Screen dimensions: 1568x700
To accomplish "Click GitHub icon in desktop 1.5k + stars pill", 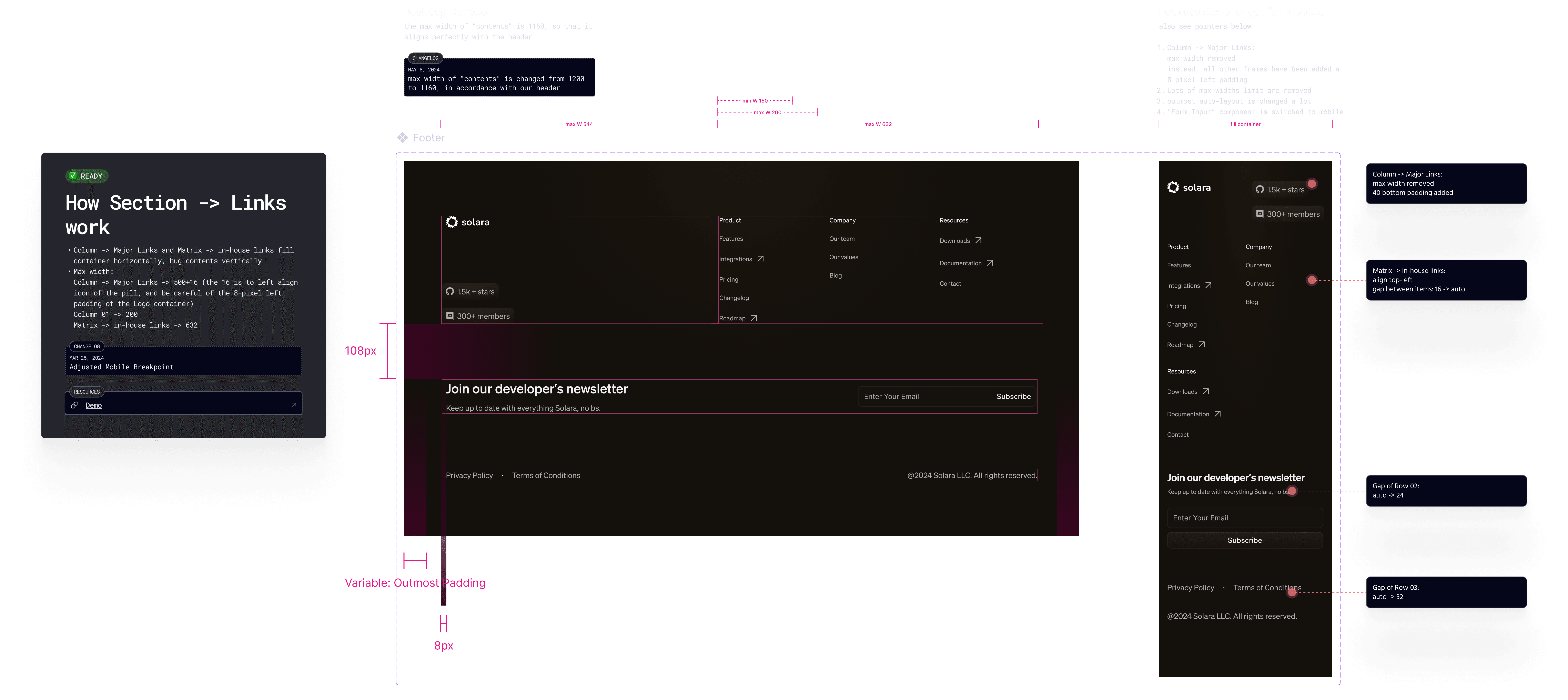I will point(450,292).
